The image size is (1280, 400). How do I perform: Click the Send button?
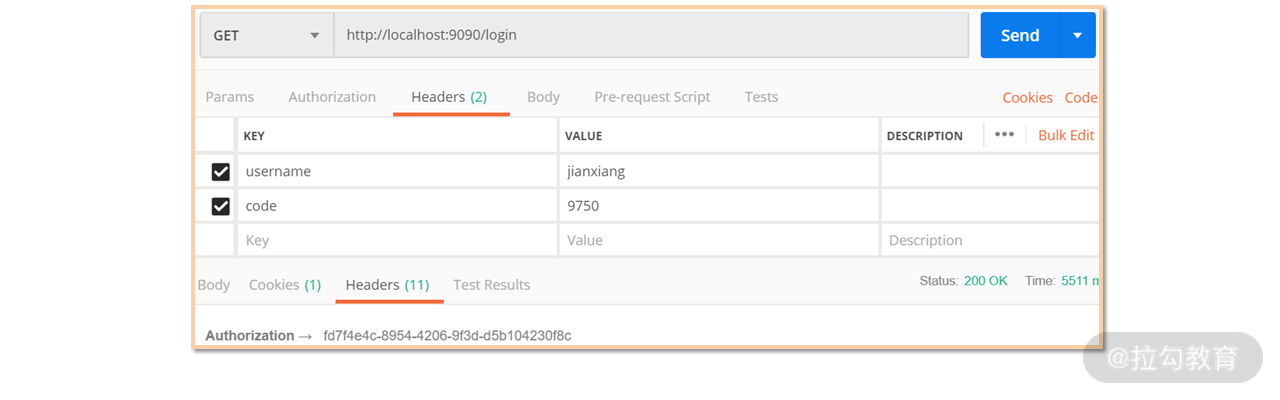1019,35
